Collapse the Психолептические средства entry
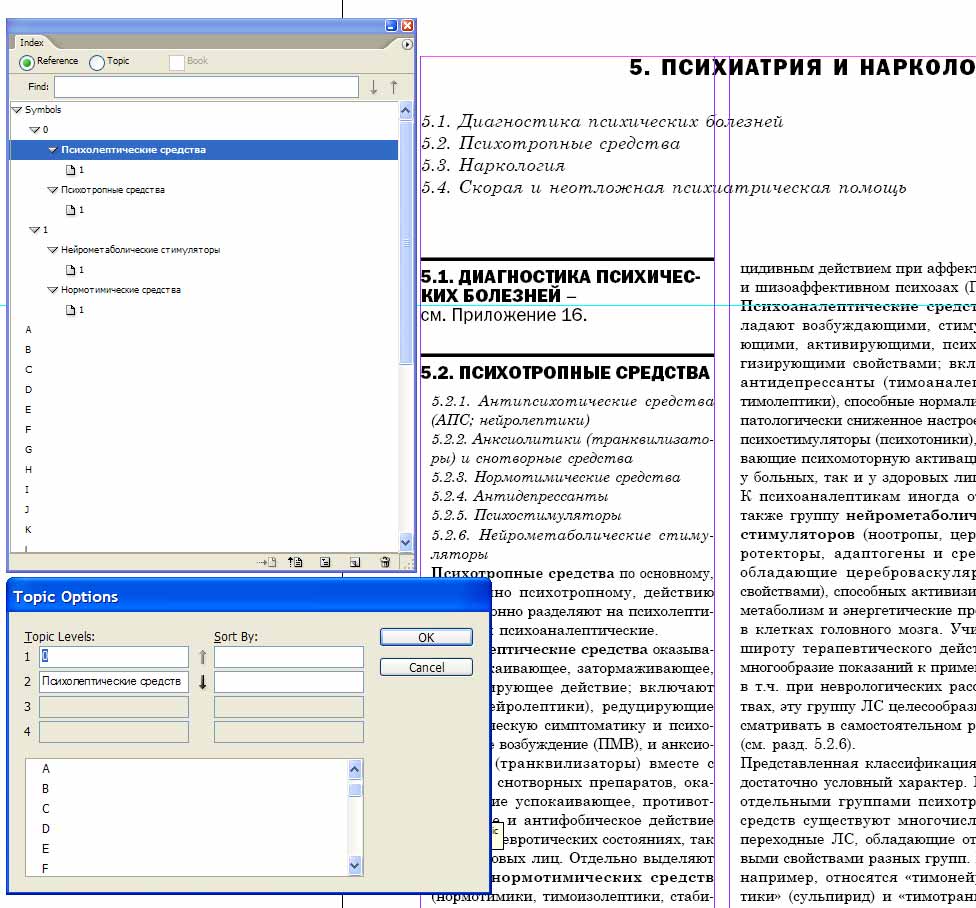976x908 pixels. click(53, 150)
